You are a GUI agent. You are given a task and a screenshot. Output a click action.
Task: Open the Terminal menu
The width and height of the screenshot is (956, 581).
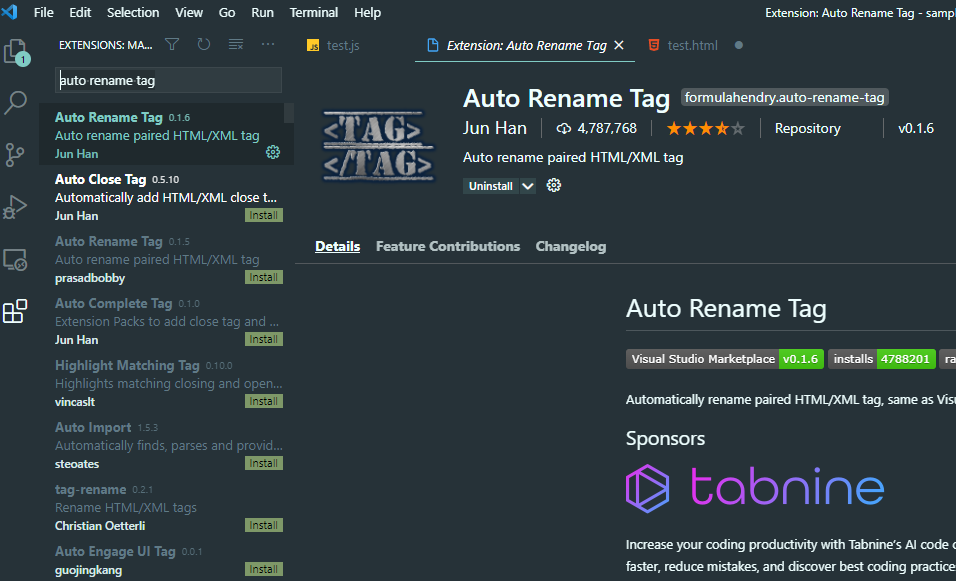tap(313, 12)
